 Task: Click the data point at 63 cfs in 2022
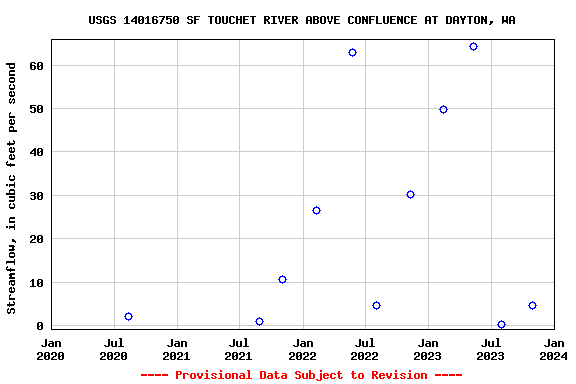point(352,53)
